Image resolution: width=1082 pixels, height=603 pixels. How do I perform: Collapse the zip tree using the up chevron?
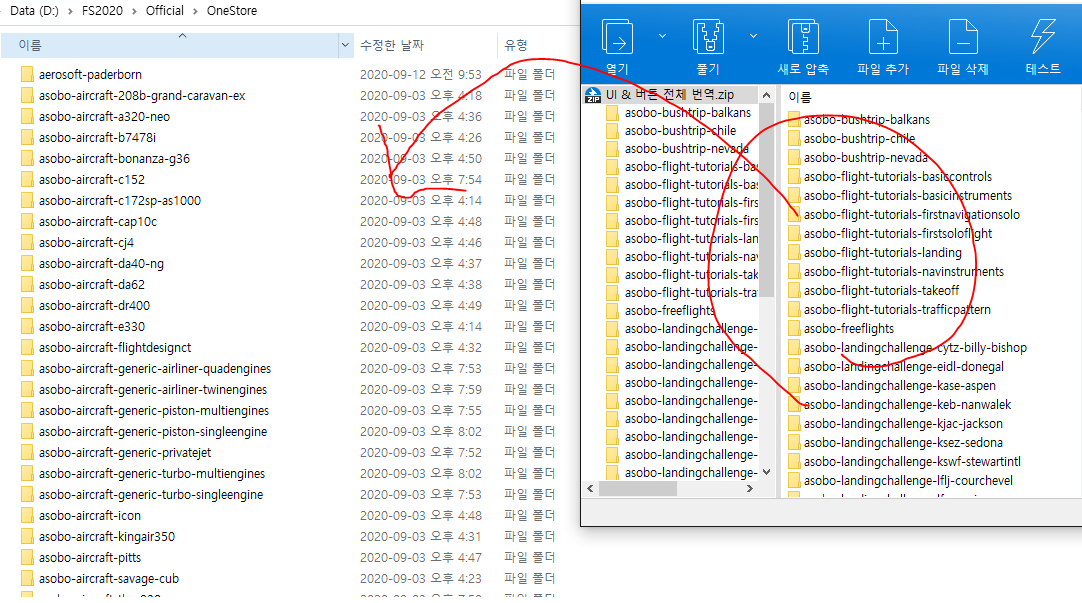[x=766, y=95]
